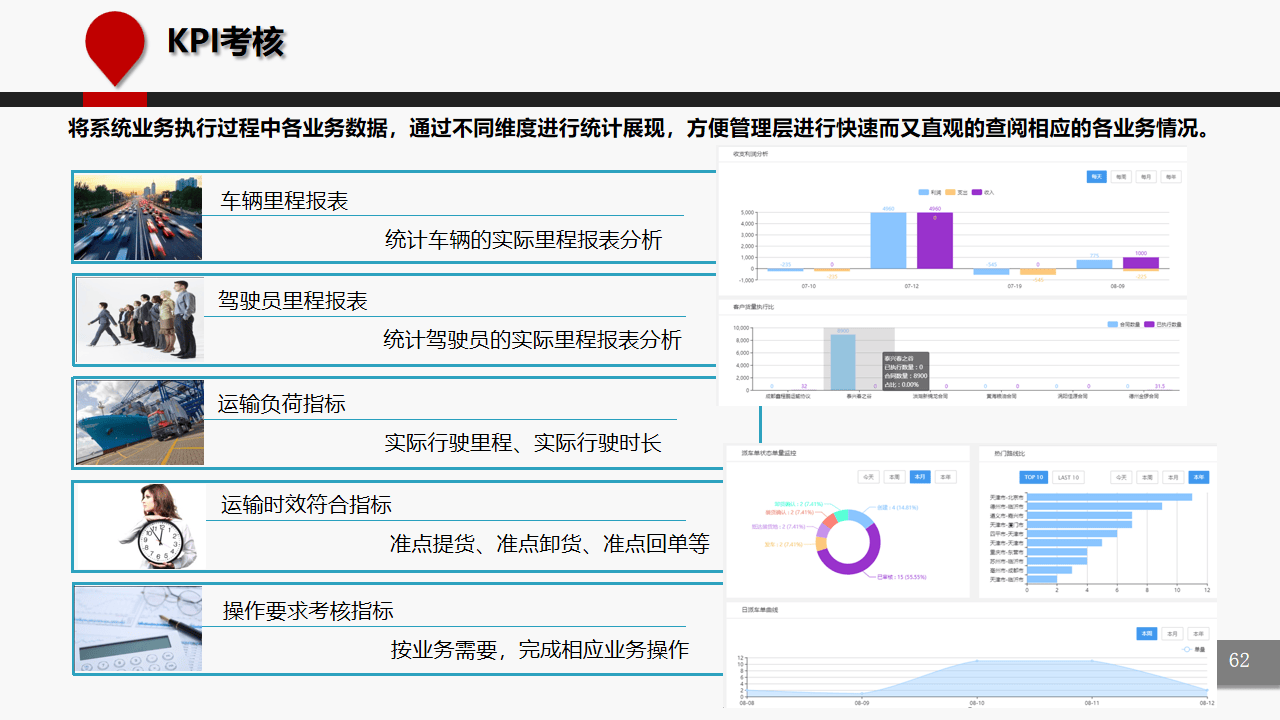
Task: Click the text 实际行驶里程、实际行驶时长
Action: click(x=523, y=443)
